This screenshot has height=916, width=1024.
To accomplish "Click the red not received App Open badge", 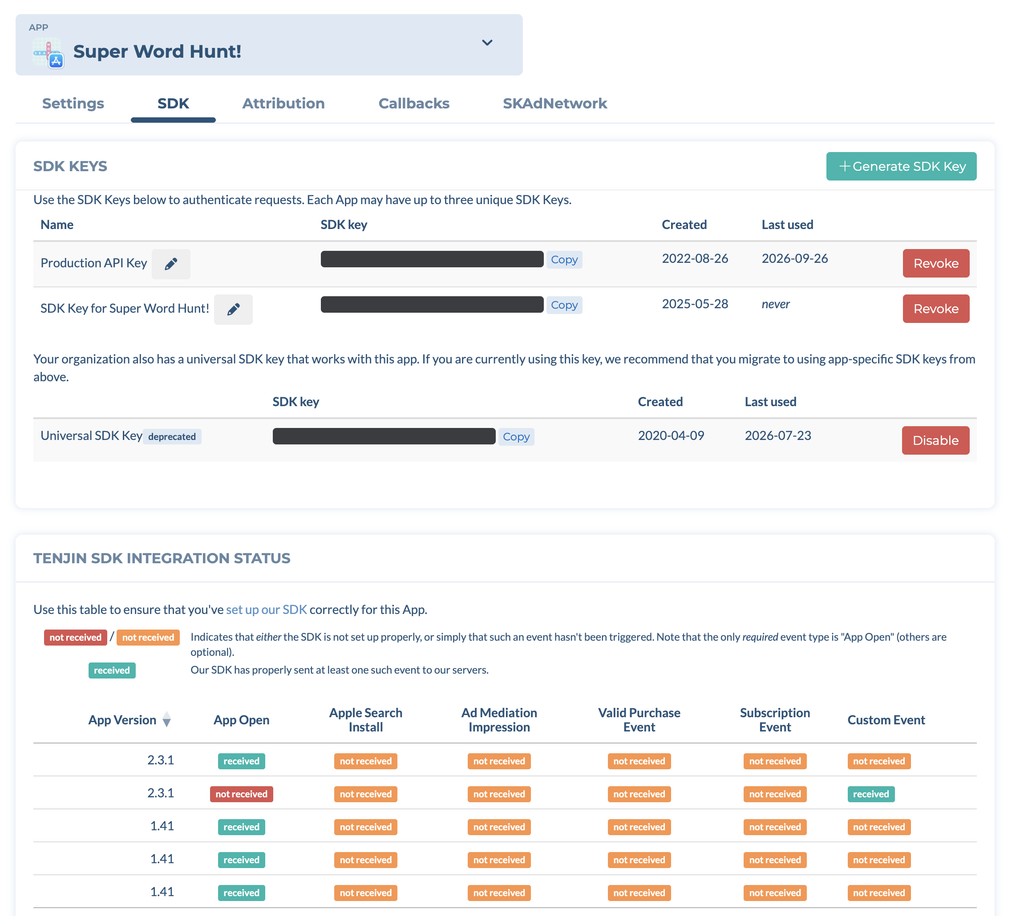I will 242,794.
